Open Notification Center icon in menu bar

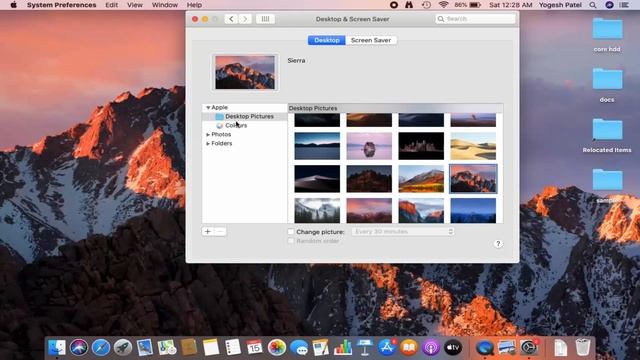[x=624, y=5]
